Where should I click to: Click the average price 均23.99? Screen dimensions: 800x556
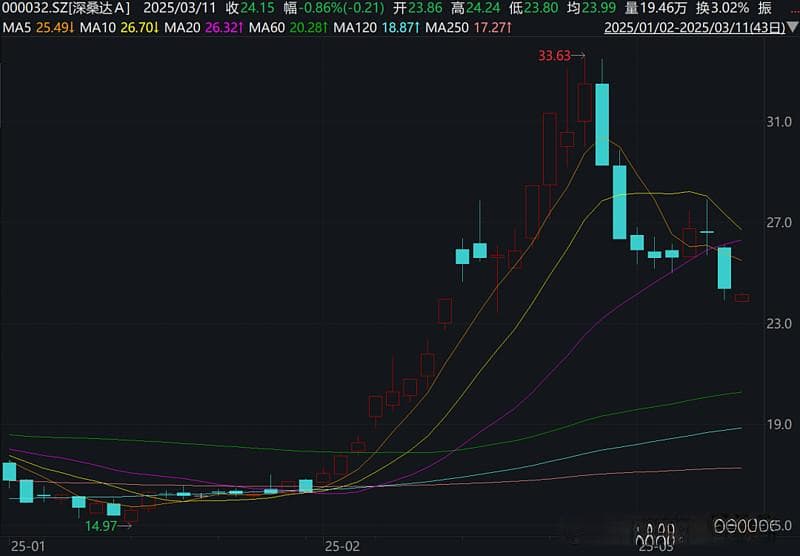tap(591, 8)
